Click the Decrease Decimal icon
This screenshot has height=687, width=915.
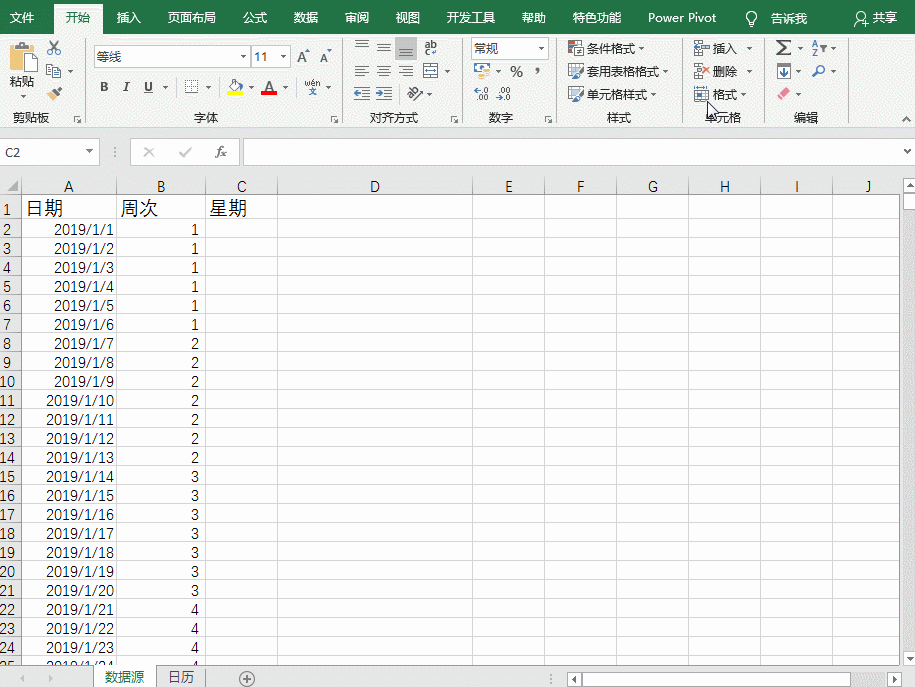click(x=504, y=93)
